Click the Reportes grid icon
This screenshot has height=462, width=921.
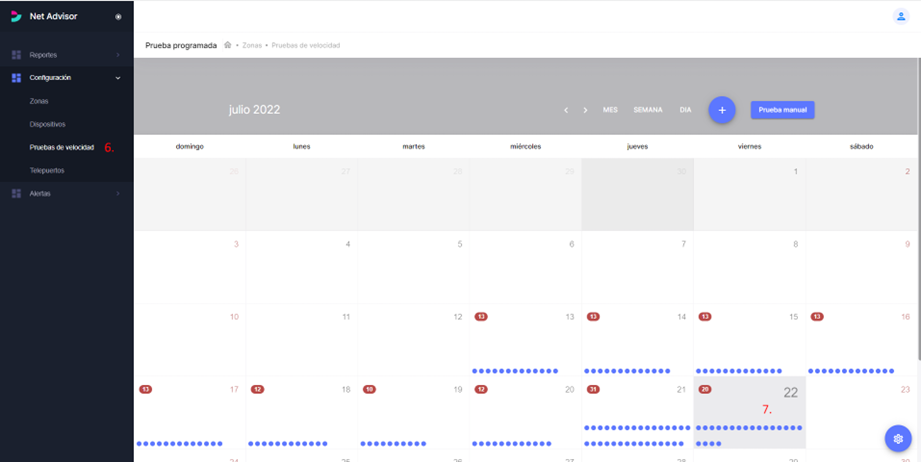16,55
